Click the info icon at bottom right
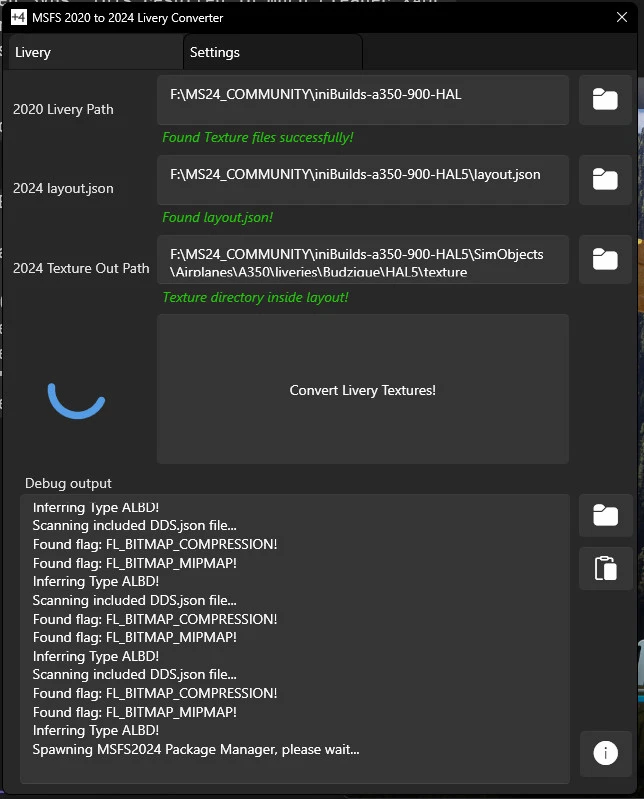The height and width of the screenshot is (799, 644). point(604,754)
